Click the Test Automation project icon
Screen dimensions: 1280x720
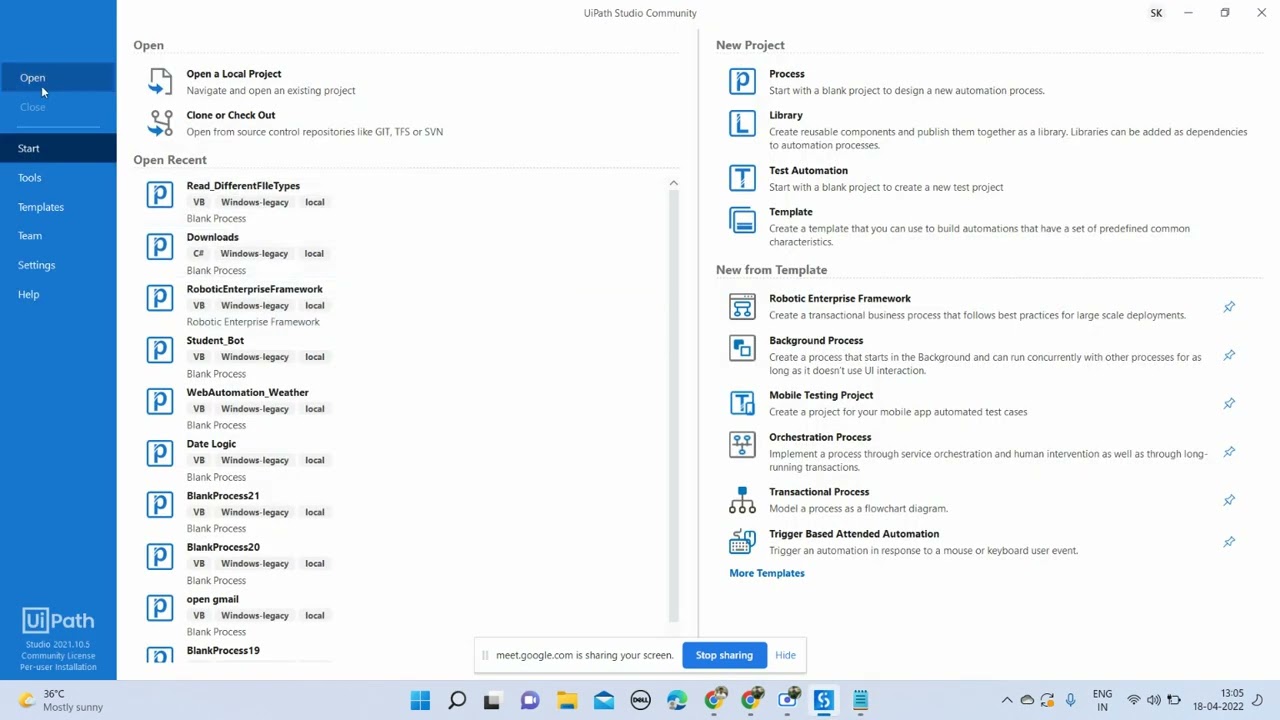pyautogui.click(x=742, y=178)
